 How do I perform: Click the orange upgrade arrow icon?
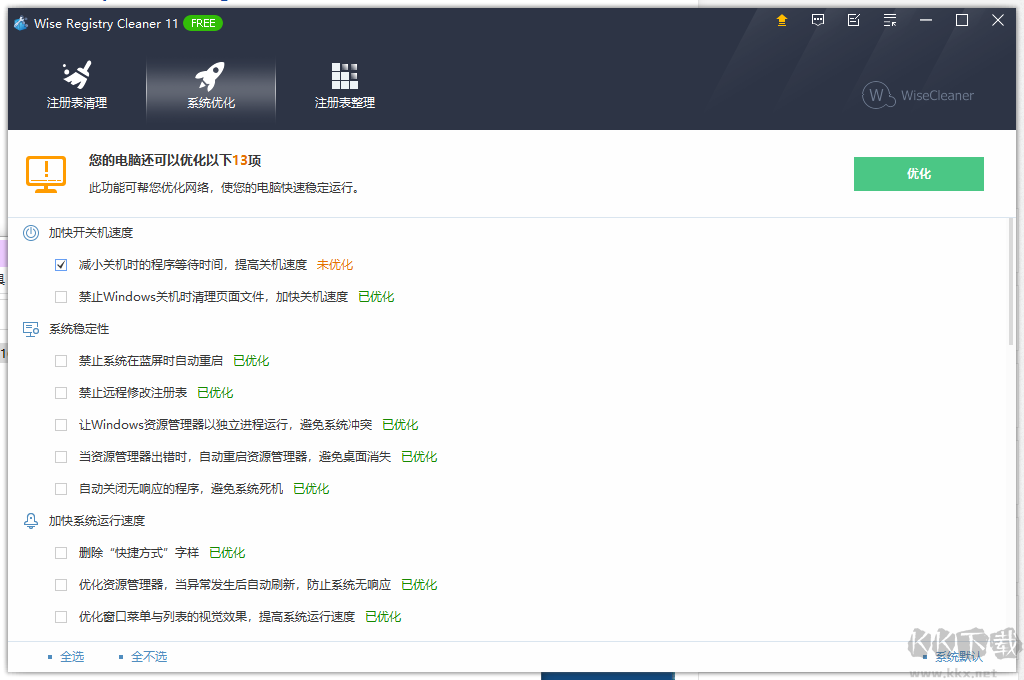[x=782, y=20]
